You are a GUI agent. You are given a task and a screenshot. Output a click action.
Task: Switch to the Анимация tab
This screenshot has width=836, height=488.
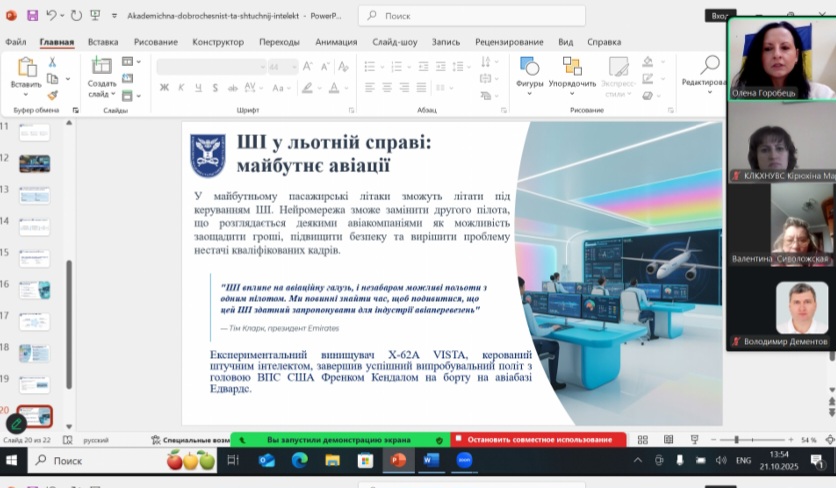pos(336,42)
